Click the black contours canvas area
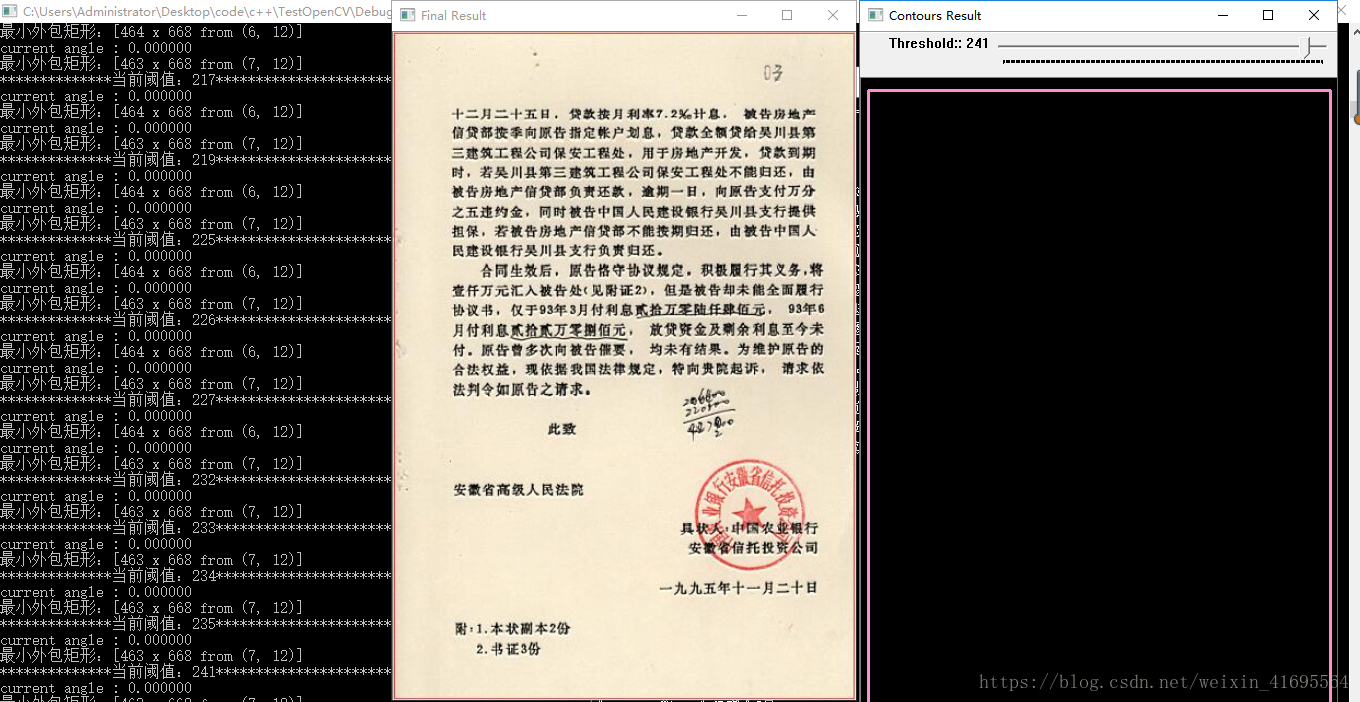The height and width of the screenshot is (702, 1360). tap(1099, 396)
